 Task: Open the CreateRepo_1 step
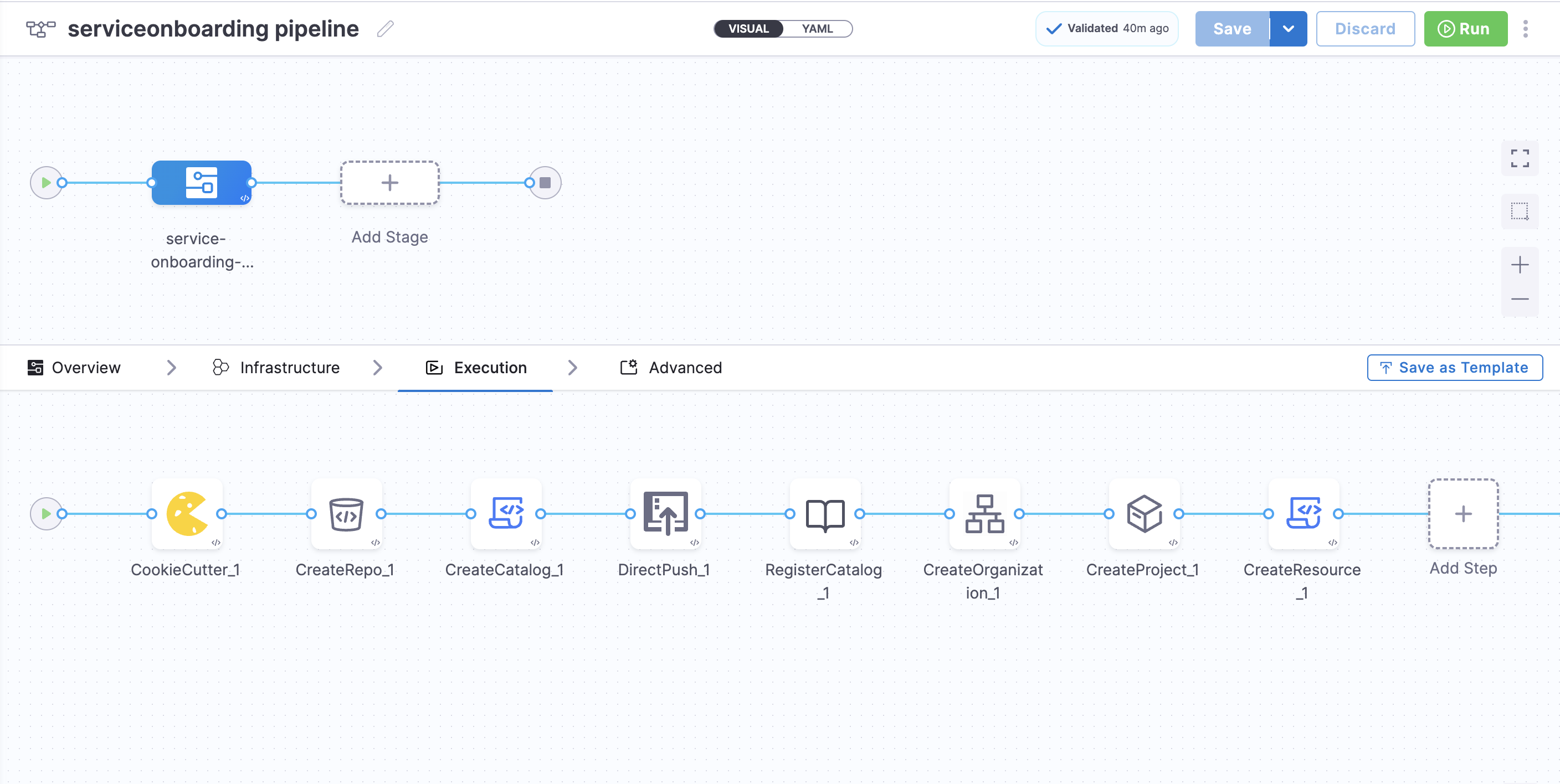coord(346,513)
